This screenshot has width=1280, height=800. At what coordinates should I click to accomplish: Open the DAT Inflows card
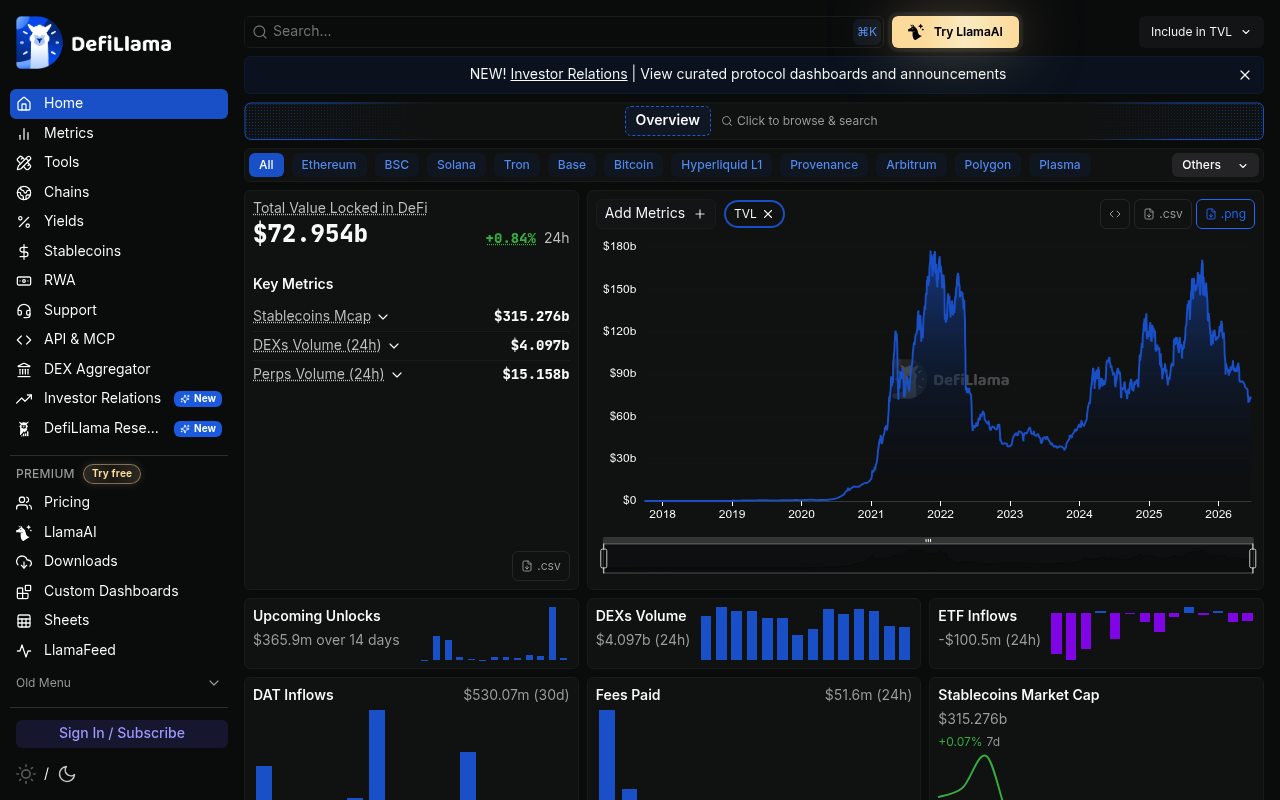tap(411, 739)
